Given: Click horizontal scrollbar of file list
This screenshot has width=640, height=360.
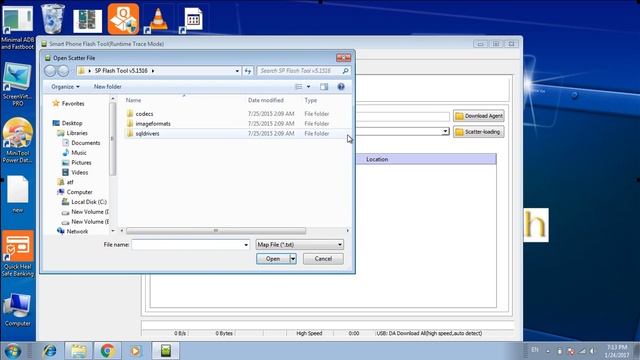Looking at the screenshot, I should click(216, 231).
